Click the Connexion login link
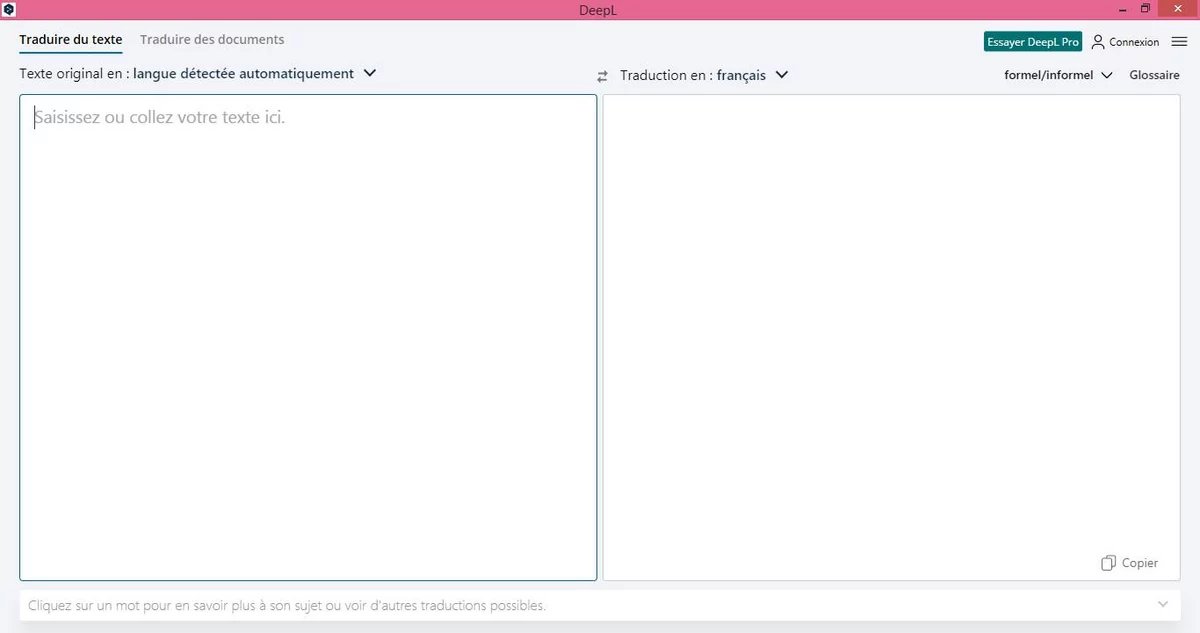The width and height of the screenshot is (1200, 633). [x=1134, y=42]
